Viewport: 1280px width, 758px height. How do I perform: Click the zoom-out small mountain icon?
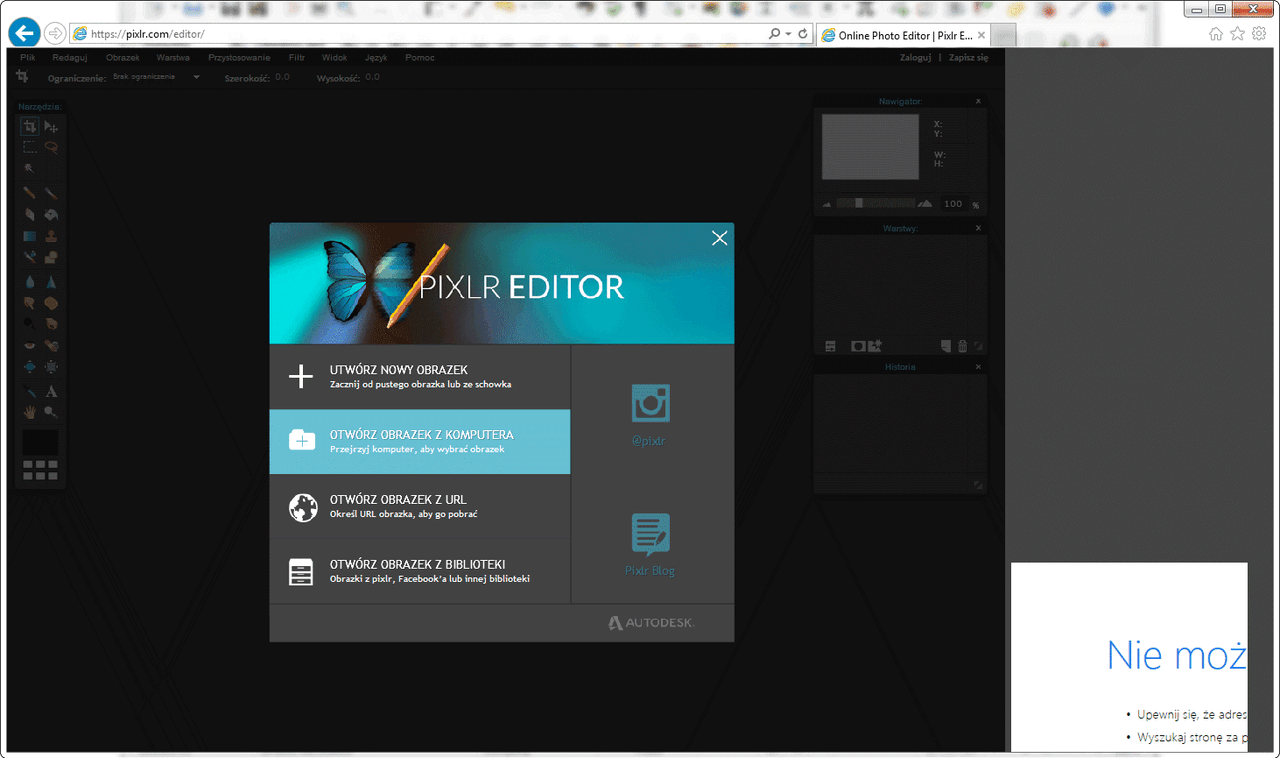point(827,205)
